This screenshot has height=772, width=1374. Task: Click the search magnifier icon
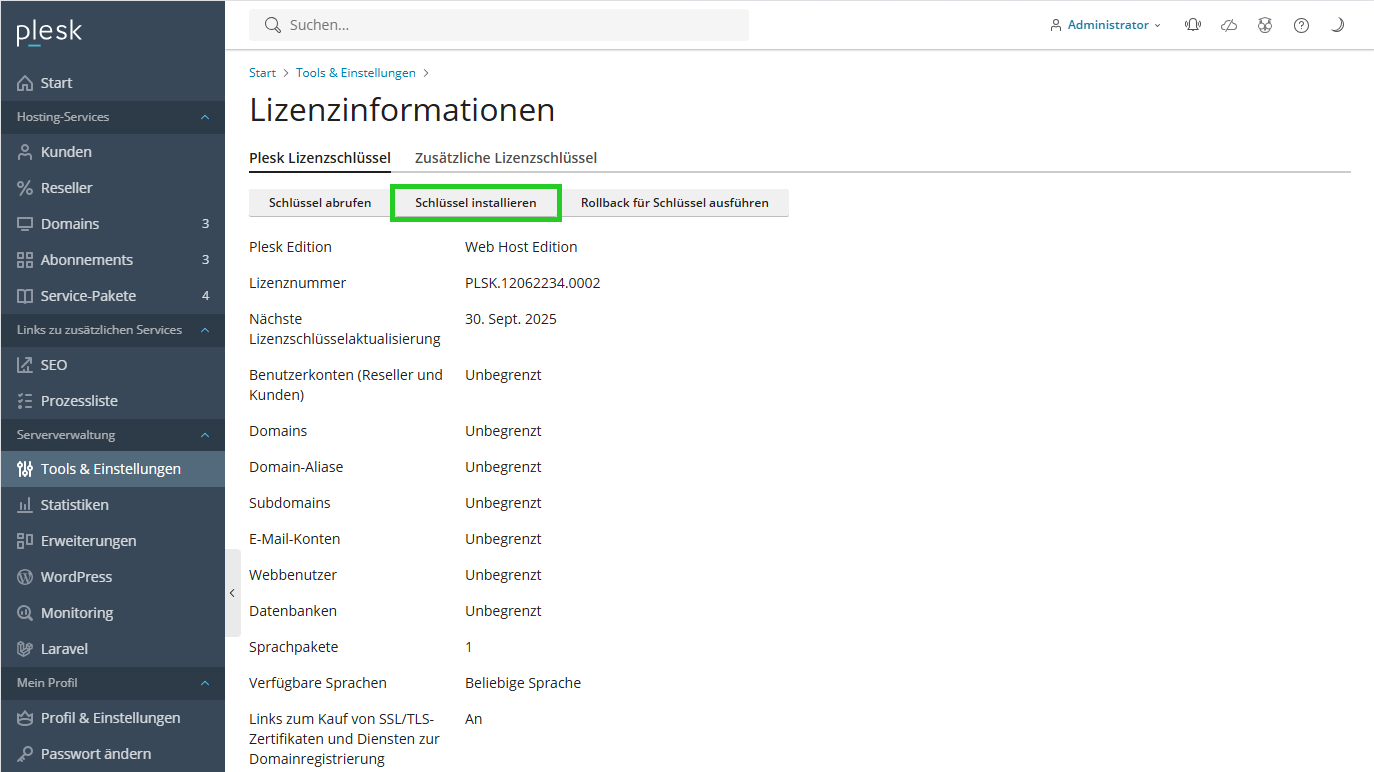(x=273, y=25)
